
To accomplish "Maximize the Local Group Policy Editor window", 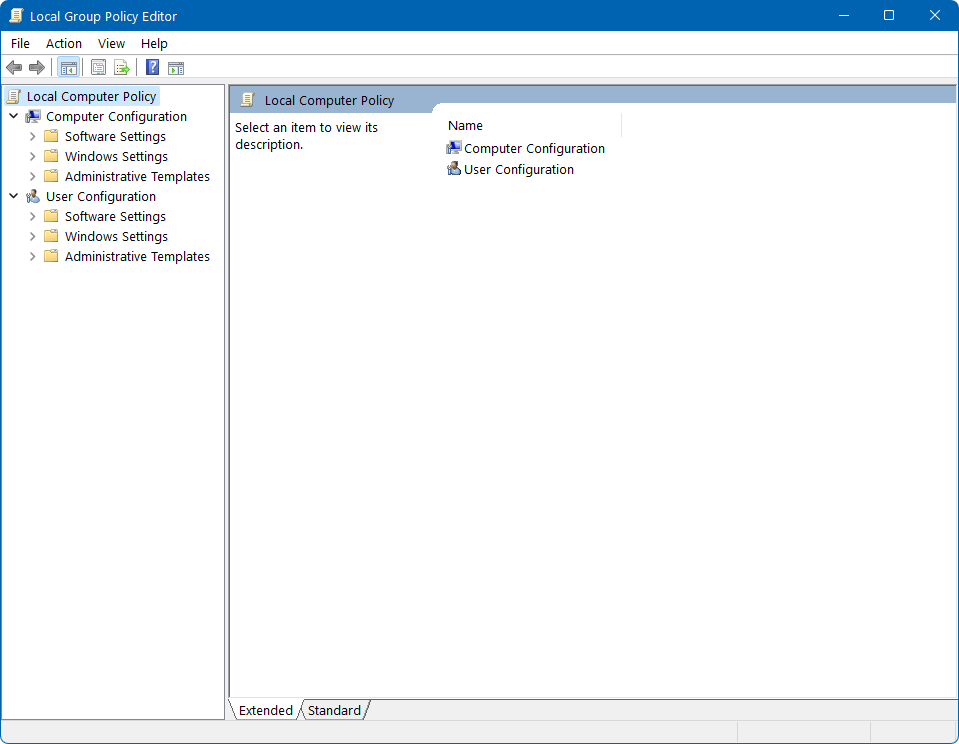I will pyautogui.click(x=889, y=15).
